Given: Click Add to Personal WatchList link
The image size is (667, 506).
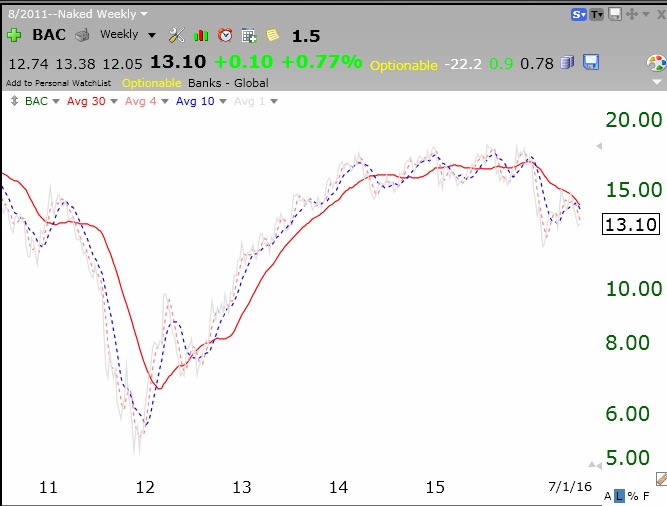Looking at the screenshot, I should pos(58,83).
